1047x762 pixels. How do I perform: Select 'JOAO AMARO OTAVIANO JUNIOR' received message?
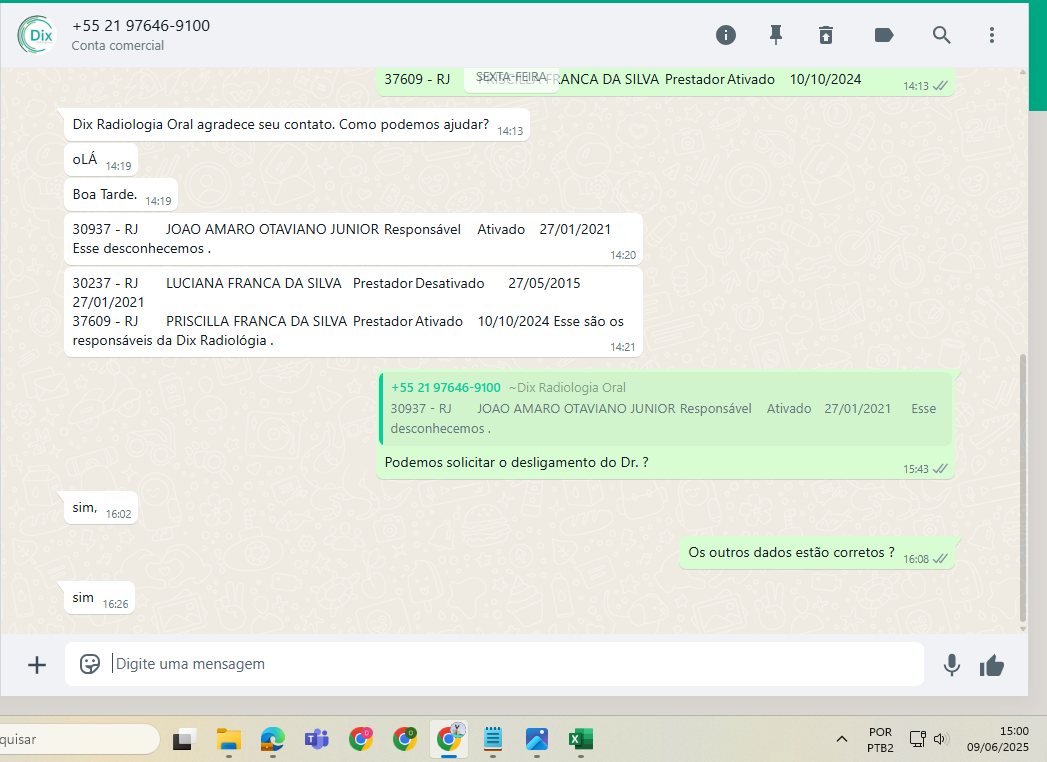coord(353,239)
